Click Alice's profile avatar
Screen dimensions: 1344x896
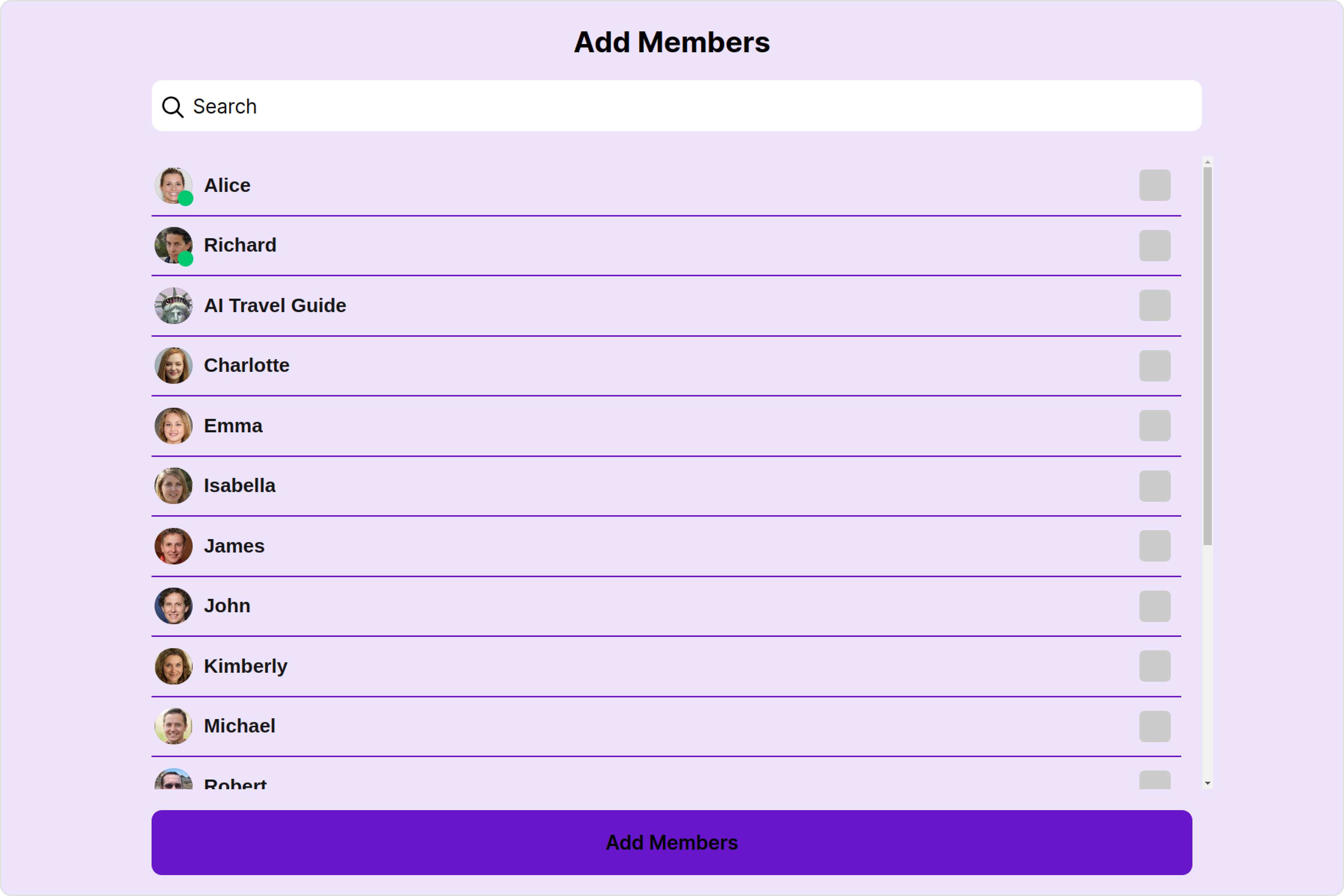(174, 186)
